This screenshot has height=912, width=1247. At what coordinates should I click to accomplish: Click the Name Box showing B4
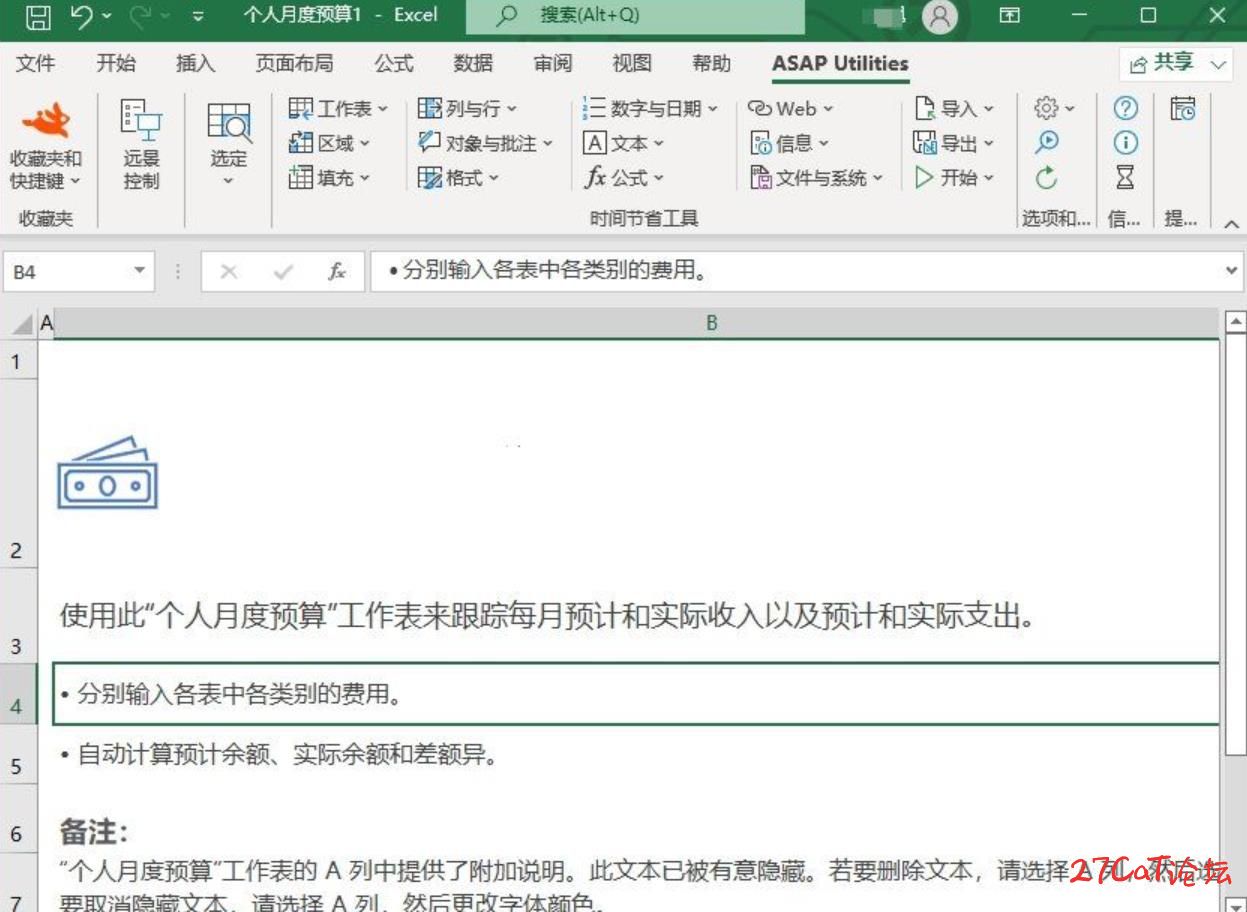pyautogui.click(x=67, y=271)
